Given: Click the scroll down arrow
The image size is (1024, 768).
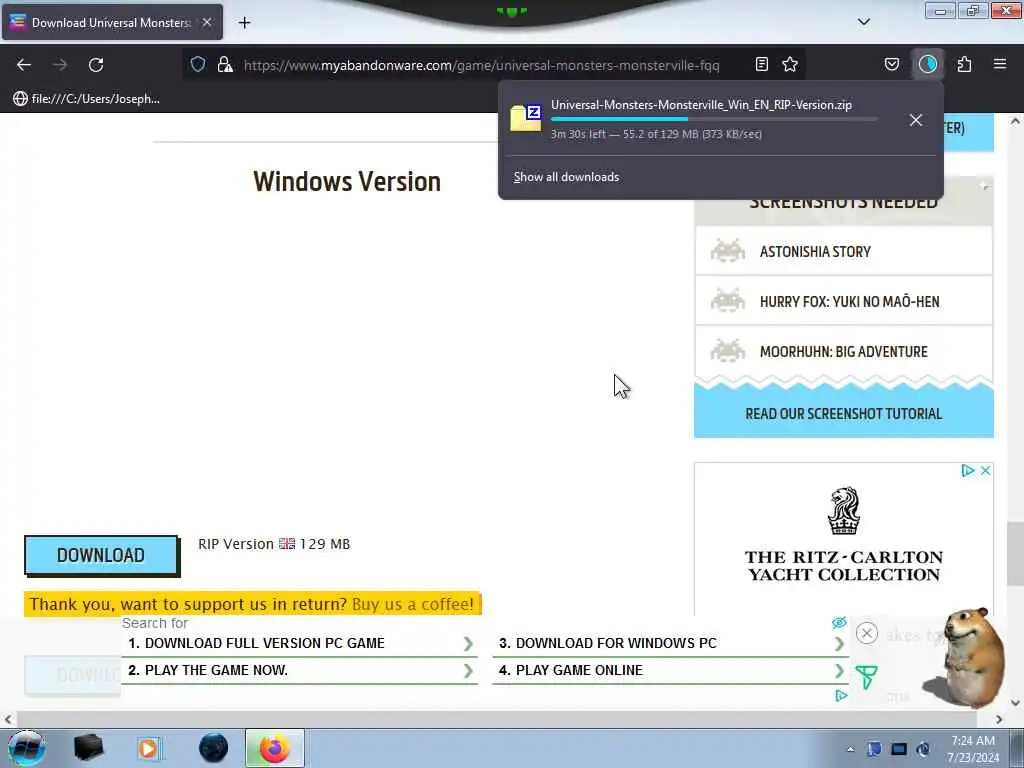Looking at the screenshot, I should (1015, 703).
